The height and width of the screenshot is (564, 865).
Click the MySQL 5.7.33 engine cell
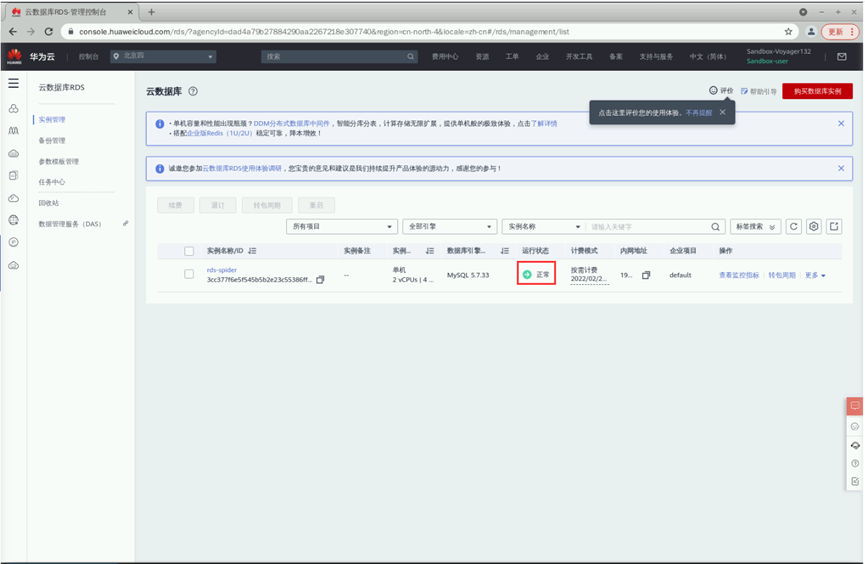click(468, 275)
